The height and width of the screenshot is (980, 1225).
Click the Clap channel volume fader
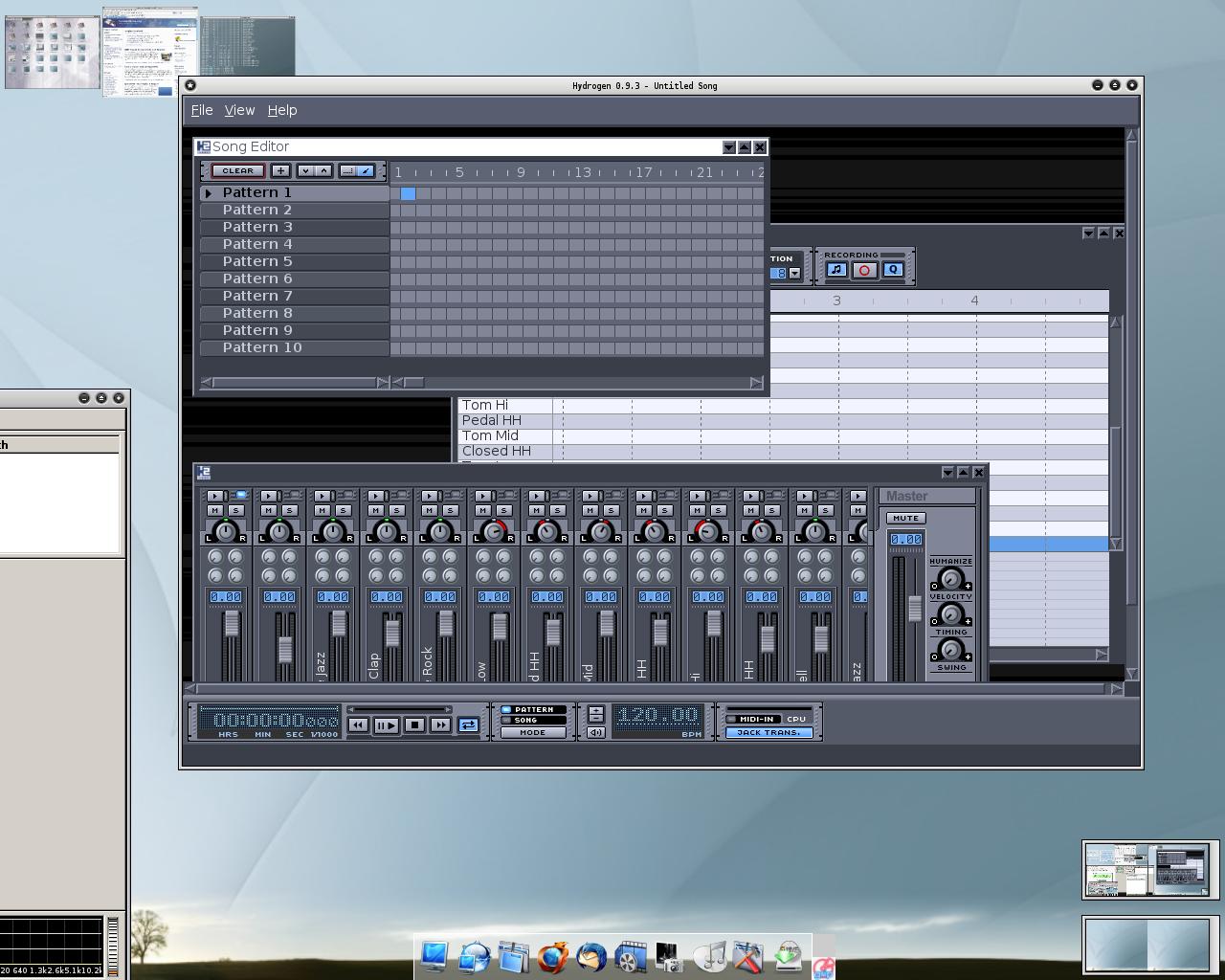[391, 635]
